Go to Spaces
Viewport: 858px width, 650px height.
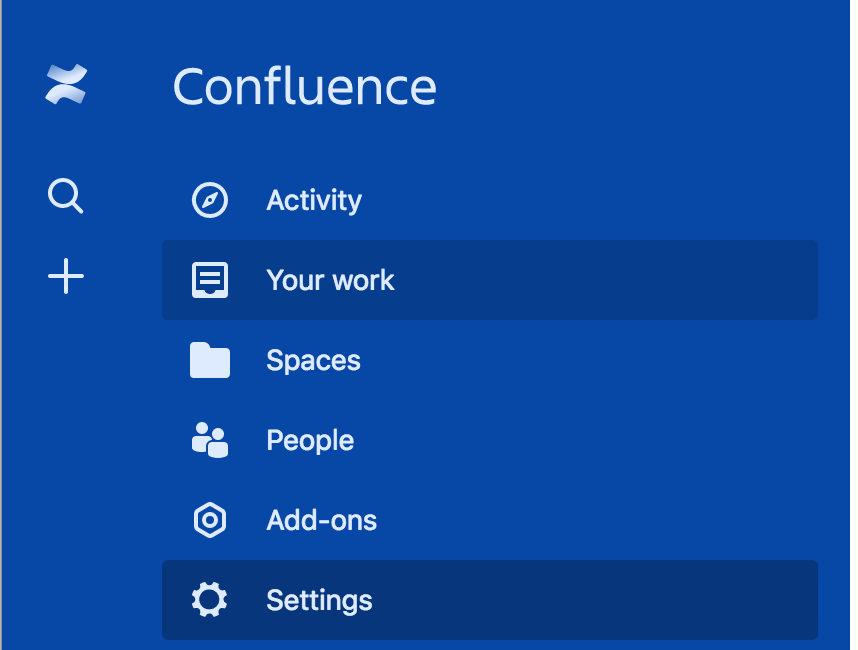coord(490,360)
